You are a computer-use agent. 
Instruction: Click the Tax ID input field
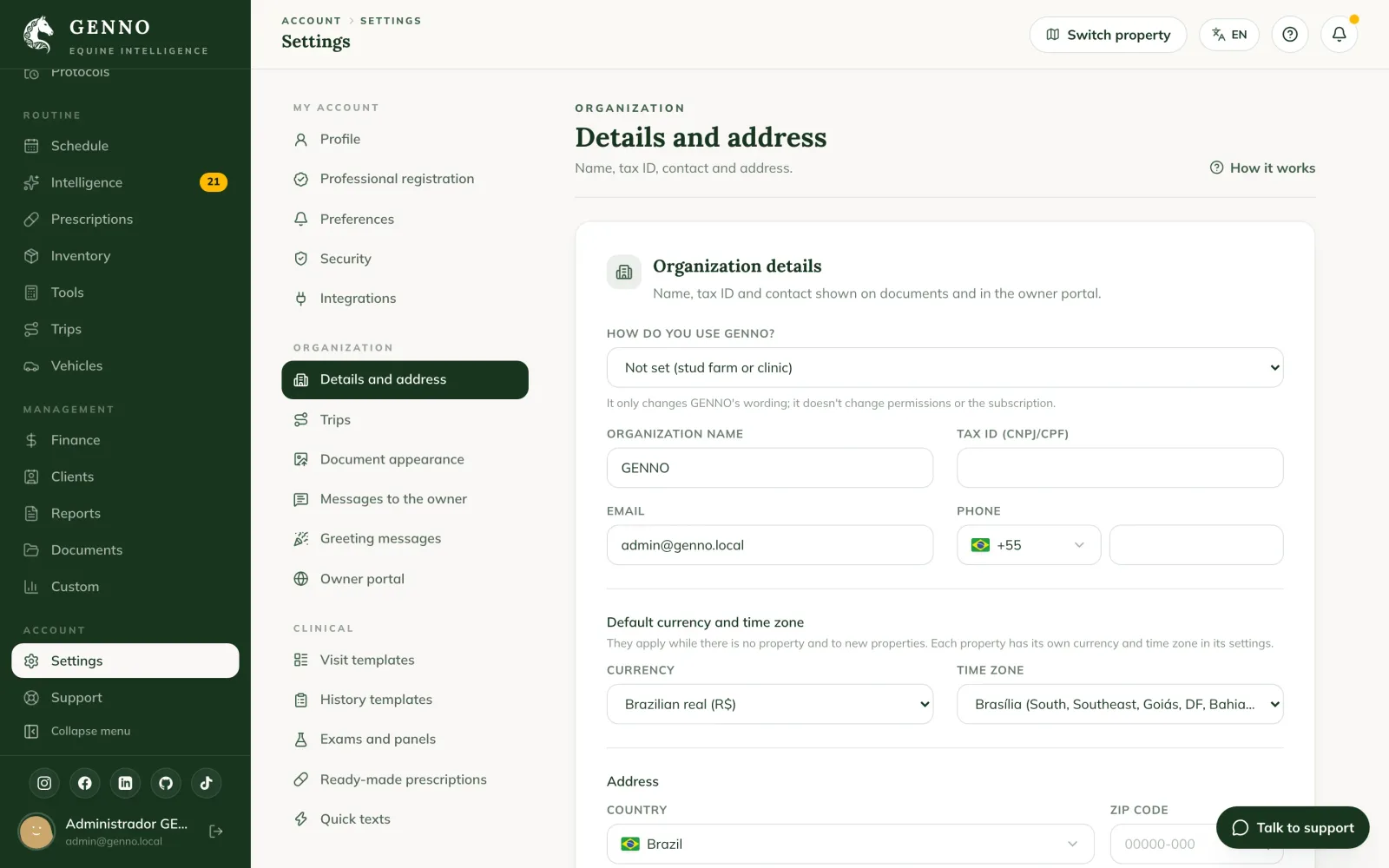[x=1120, y=468]
